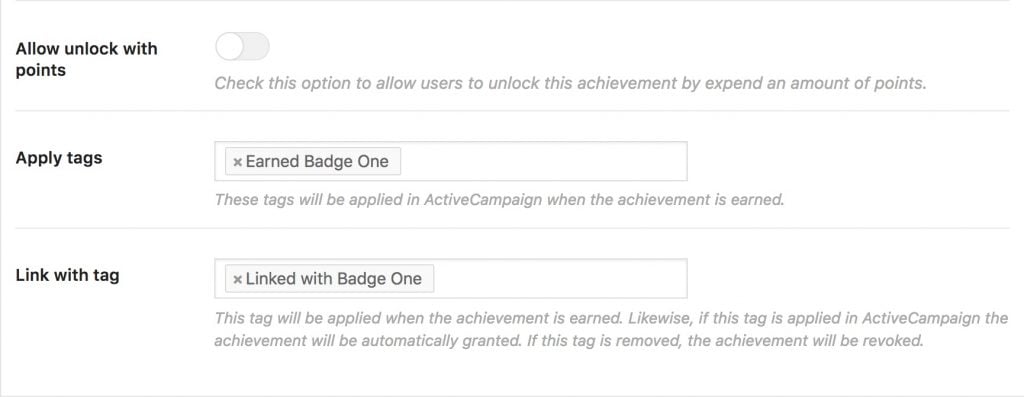Viewport: 1024px width, 397px height.
Task: Click the Allow unlock with points label
Action: click(x=86, y=59)
